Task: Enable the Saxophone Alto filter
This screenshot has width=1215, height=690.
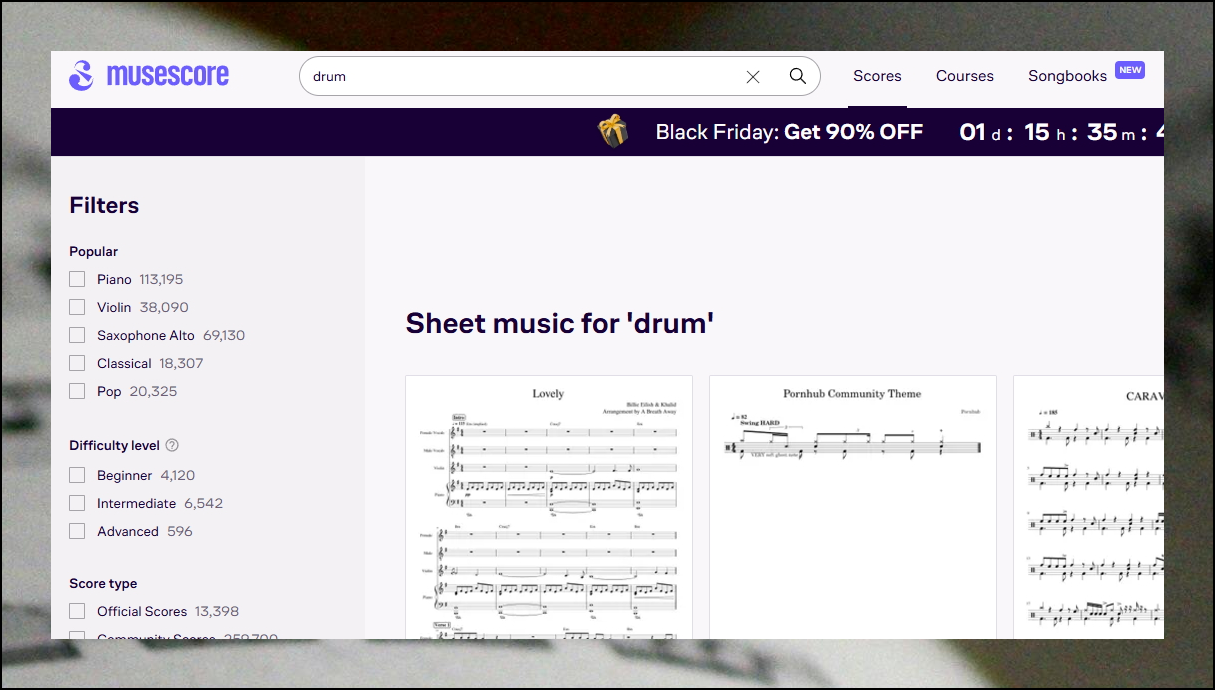Action: 77,336
